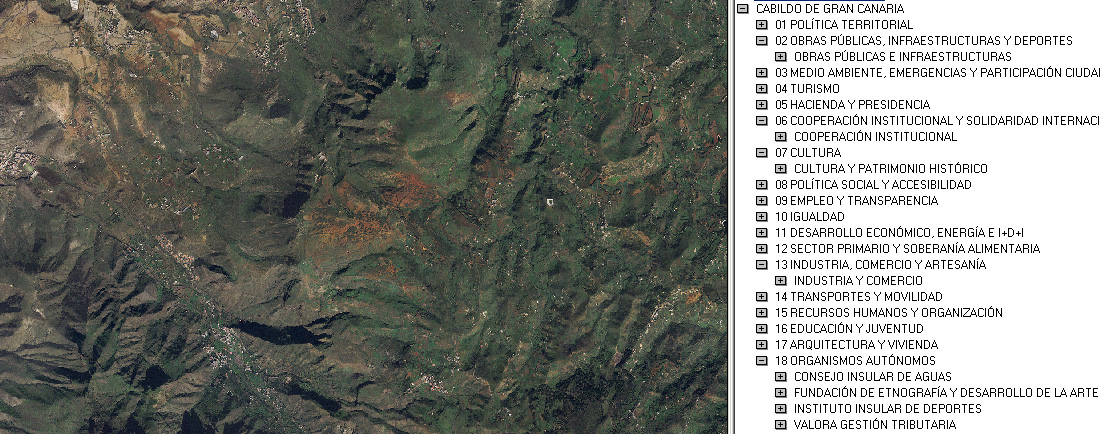Select 14 TRANSPORTES Y MOVILIDAD label
This screenshot has height=434, width=1100.
tap(859, 297)
